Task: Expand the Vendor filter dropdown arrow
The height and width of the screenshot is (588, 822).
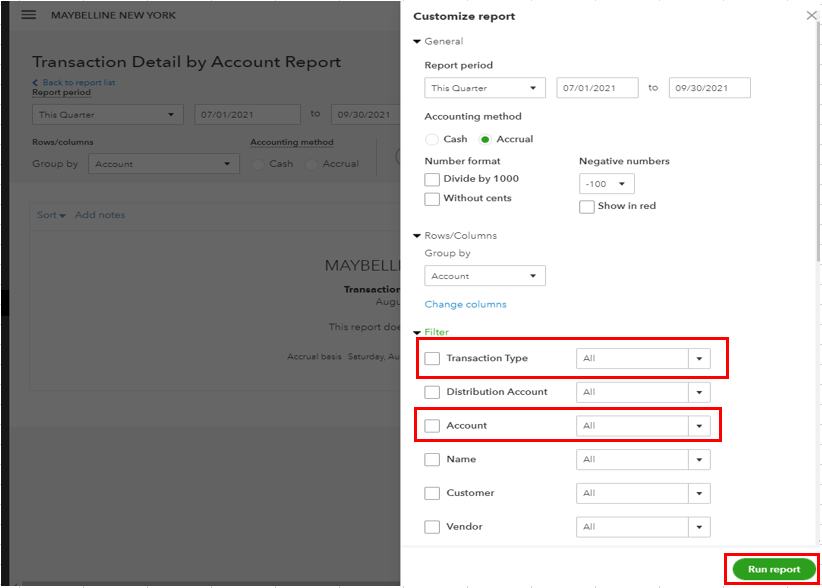Action: (x=699, y=527)
